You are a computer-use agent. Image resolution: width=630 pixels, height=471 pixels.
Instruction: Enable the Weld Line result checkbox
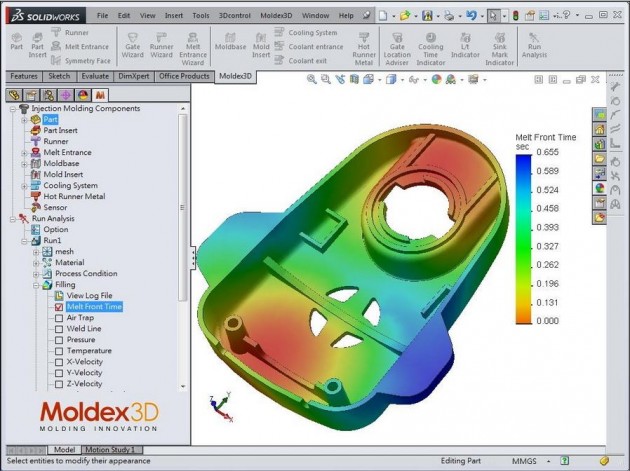(x=59, y=329)
